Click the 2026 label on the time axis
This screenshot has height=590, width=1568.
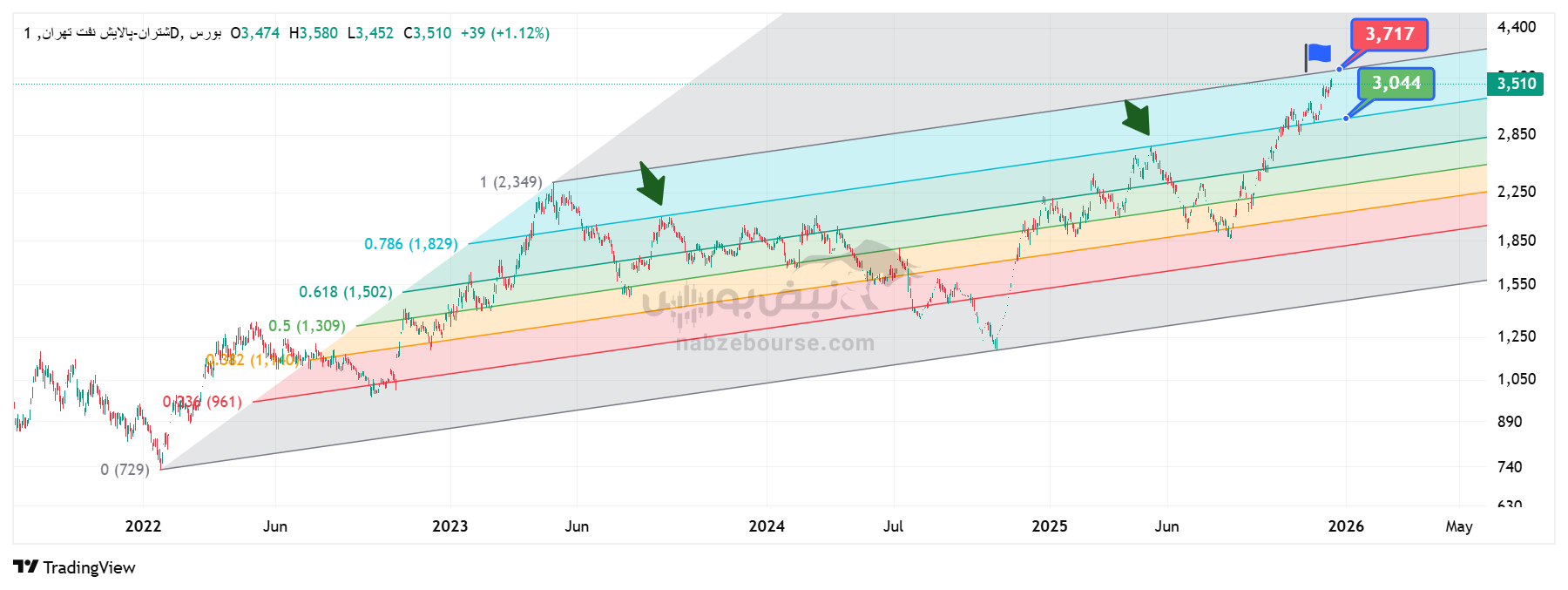(1346, 526)
